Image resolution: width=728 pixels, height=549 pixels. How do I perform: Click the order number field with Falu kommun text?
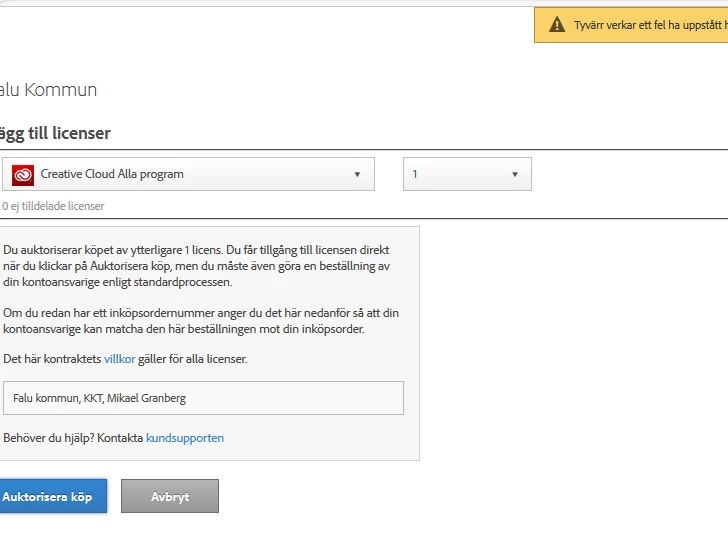point(203,398)
